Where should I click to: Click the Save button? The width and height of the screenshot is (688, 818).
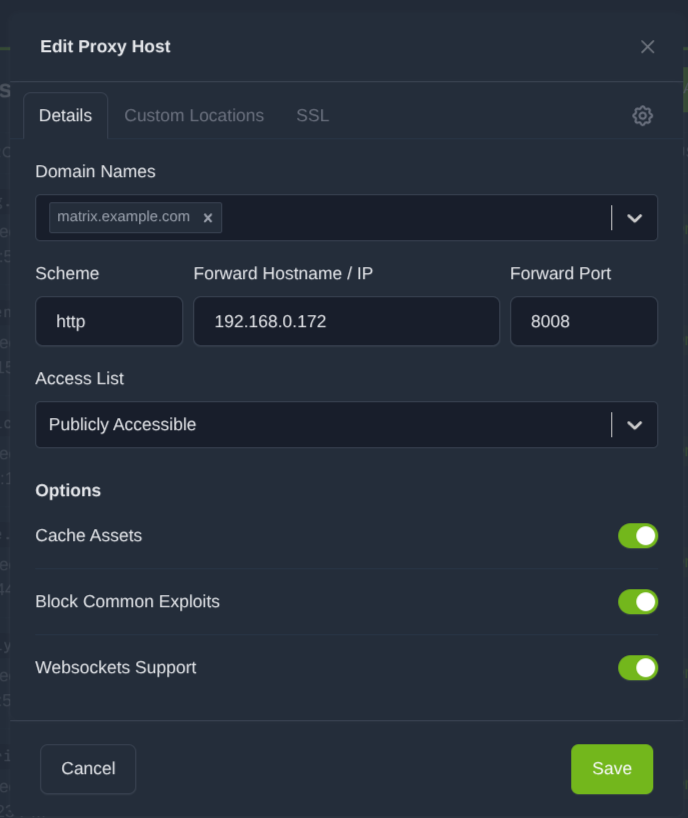click(x=611, y=769)
